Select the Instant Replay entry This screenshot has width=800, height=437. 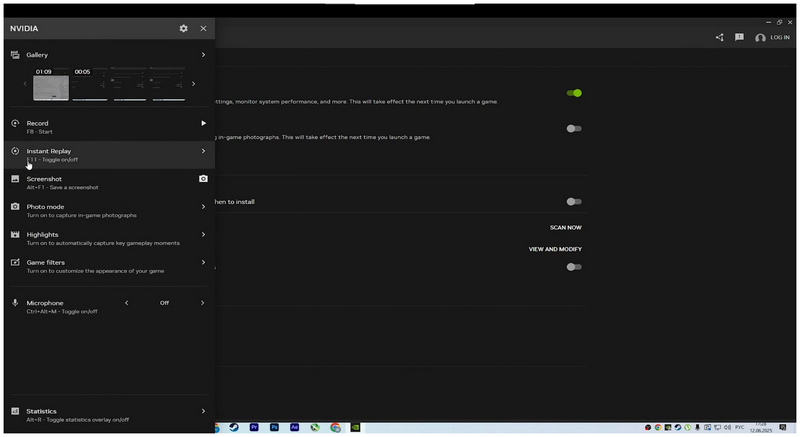click(x=109, y=155)
